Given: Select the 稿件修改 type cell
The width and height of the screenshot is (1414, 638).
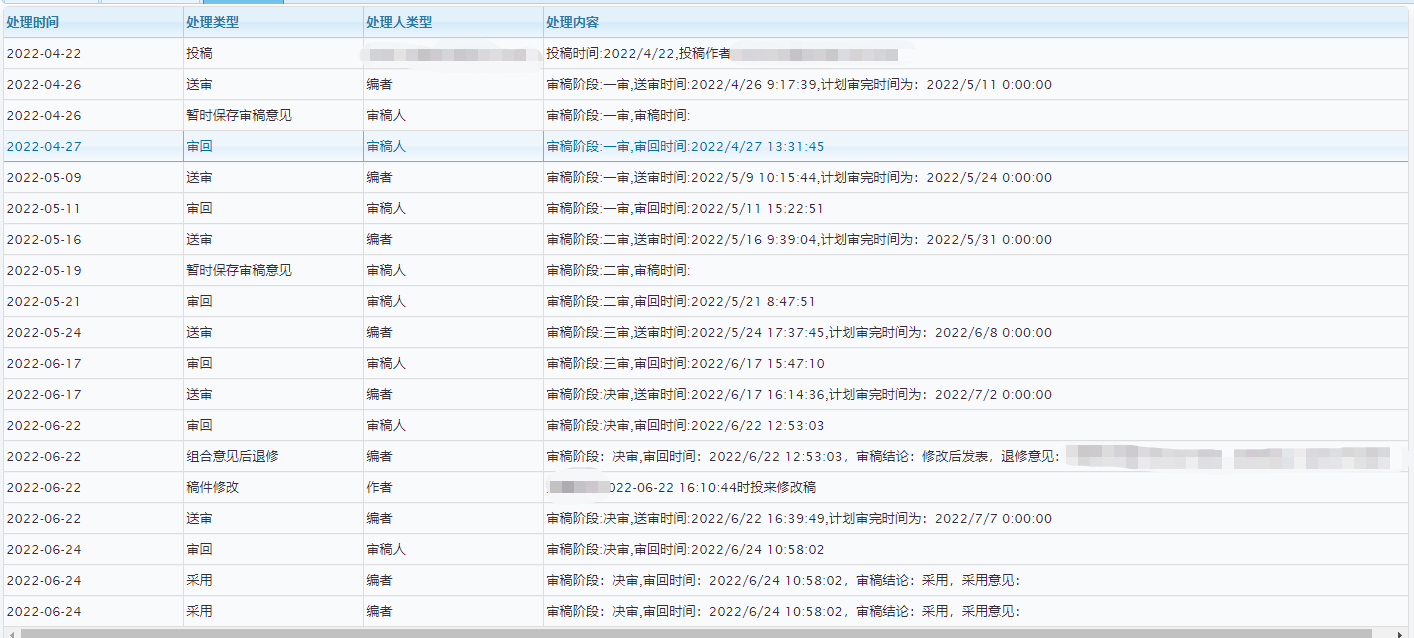Looking at the screenshot, I should pyautogui.click(x=212, y=488).
